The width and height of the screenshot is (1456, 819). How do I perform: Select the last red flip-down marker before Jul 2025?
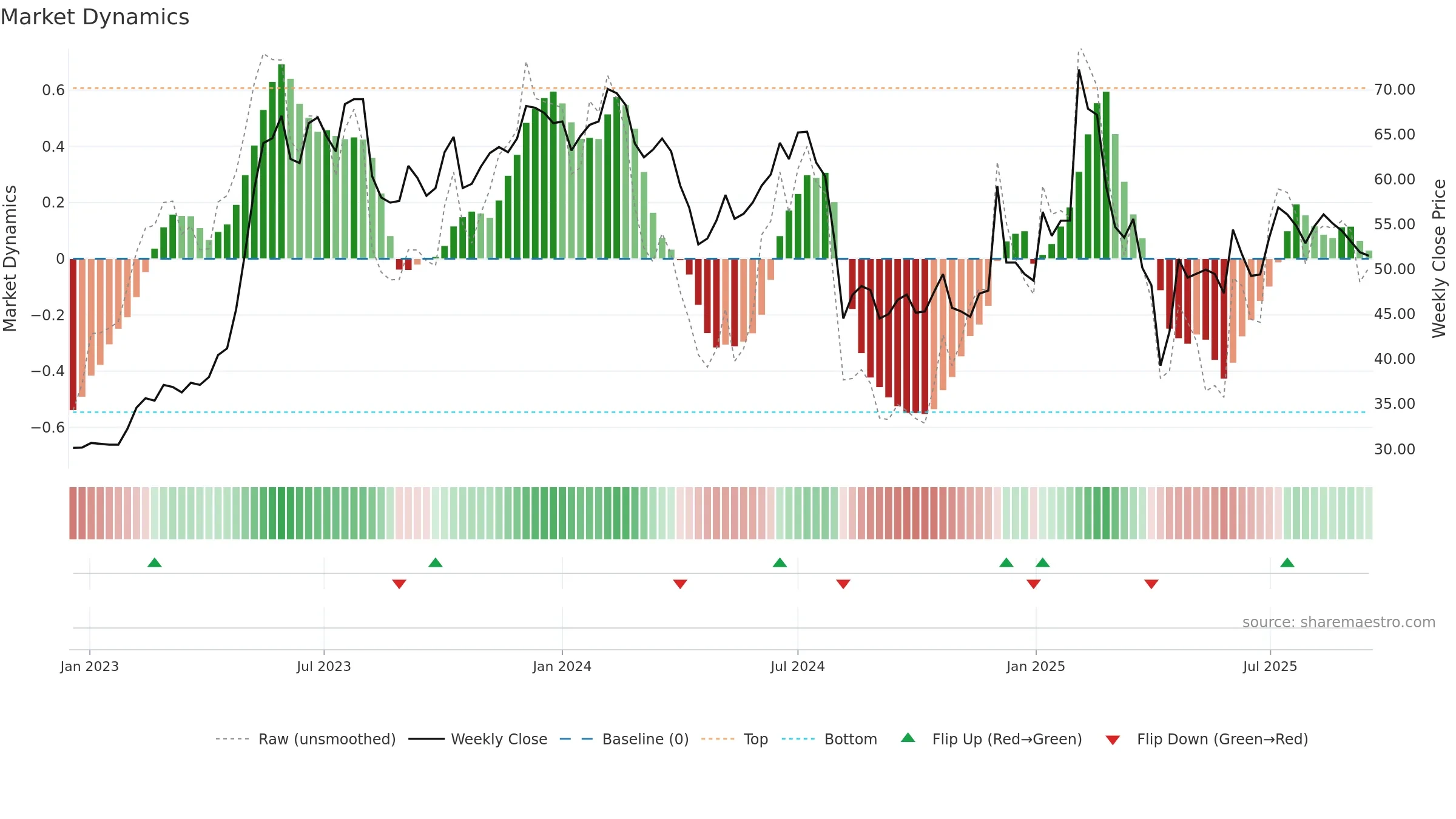tap(1151, 584)
